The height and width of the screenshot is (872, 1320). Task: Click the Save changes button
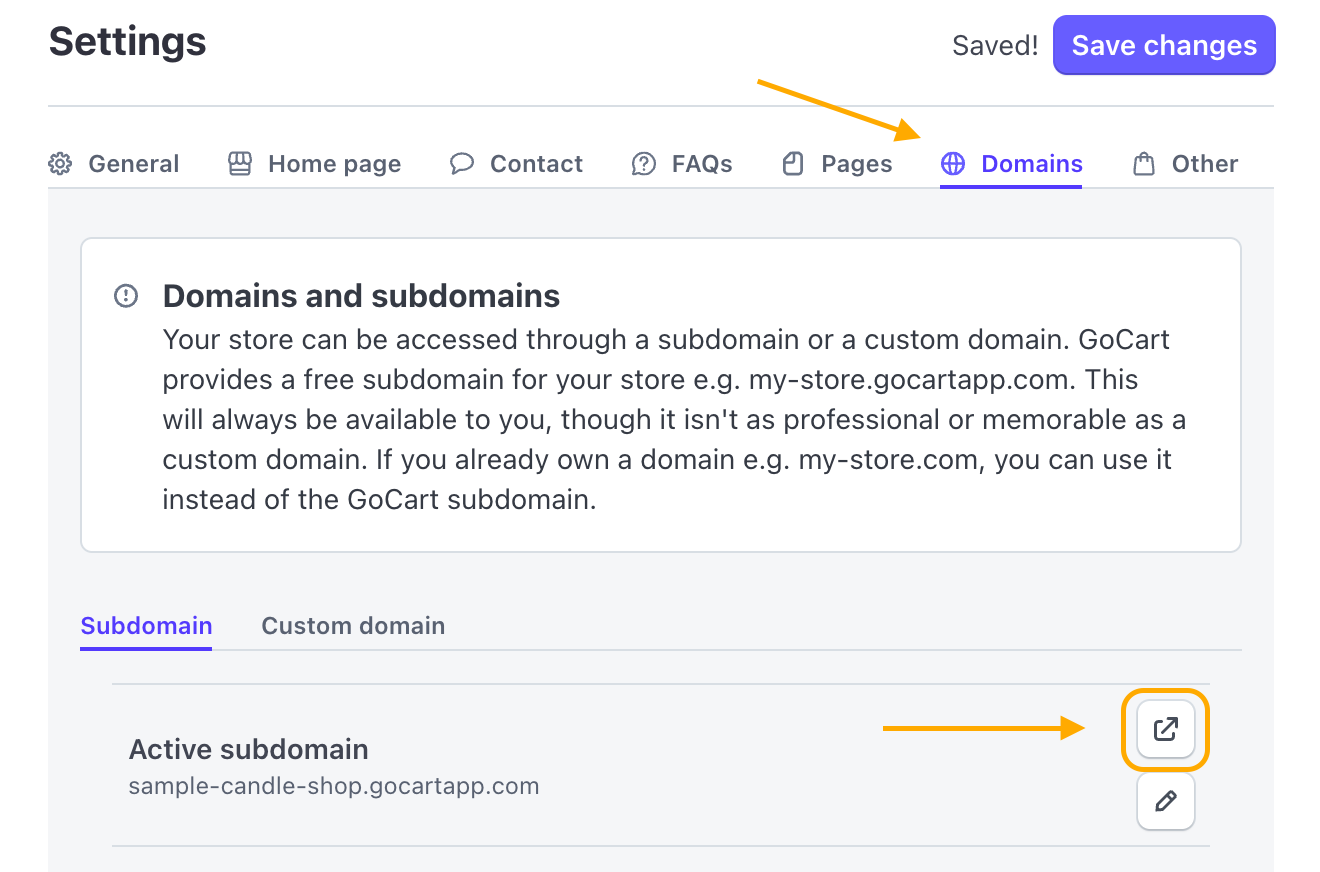pos(1163,45)
